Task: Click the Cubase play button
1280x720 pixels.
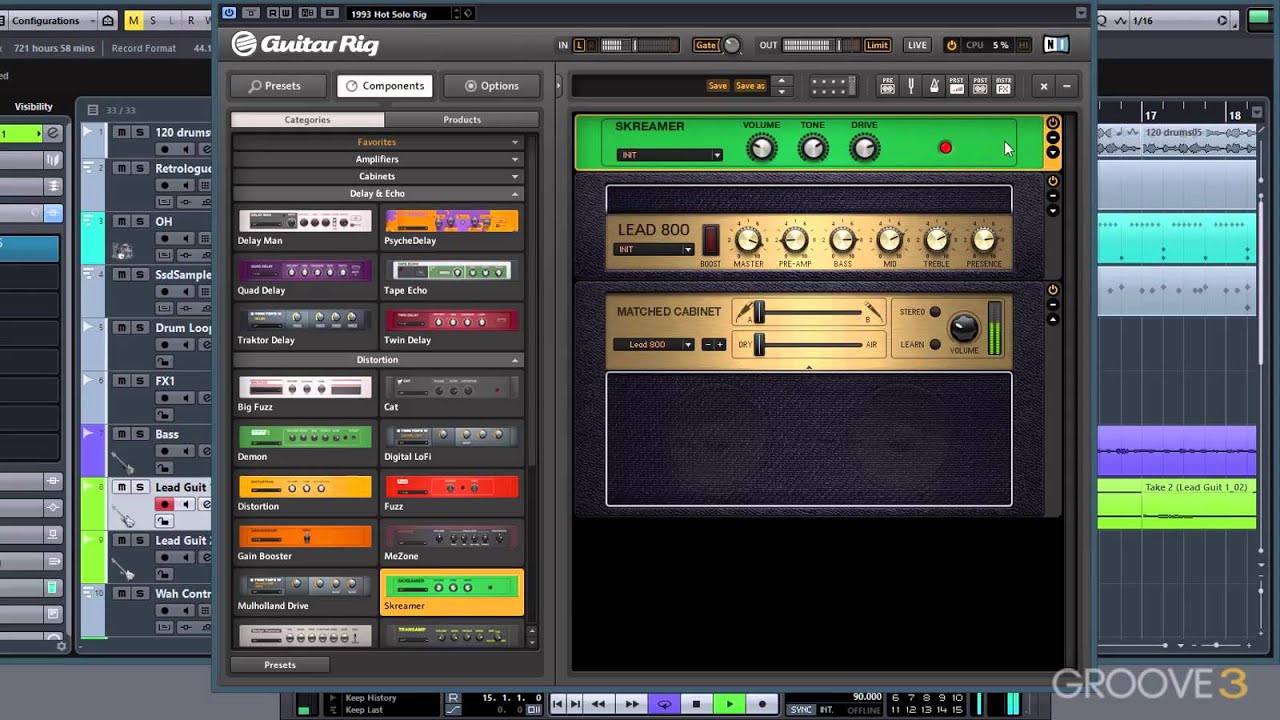Action: click(729, 704)
